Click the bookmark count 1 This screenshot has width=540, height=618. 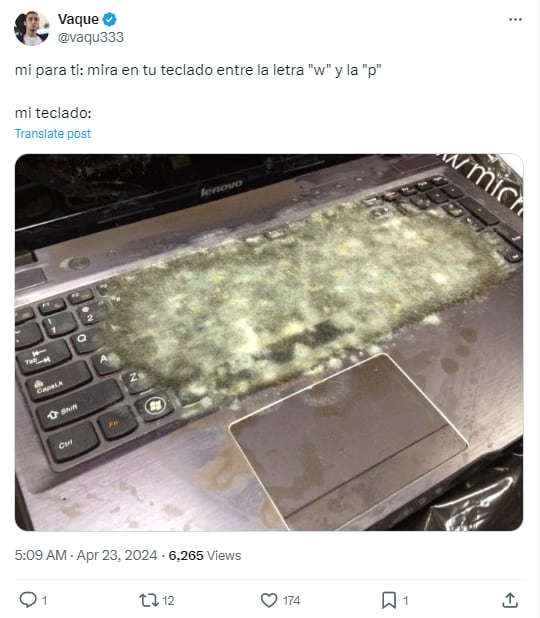pos(406,601)
